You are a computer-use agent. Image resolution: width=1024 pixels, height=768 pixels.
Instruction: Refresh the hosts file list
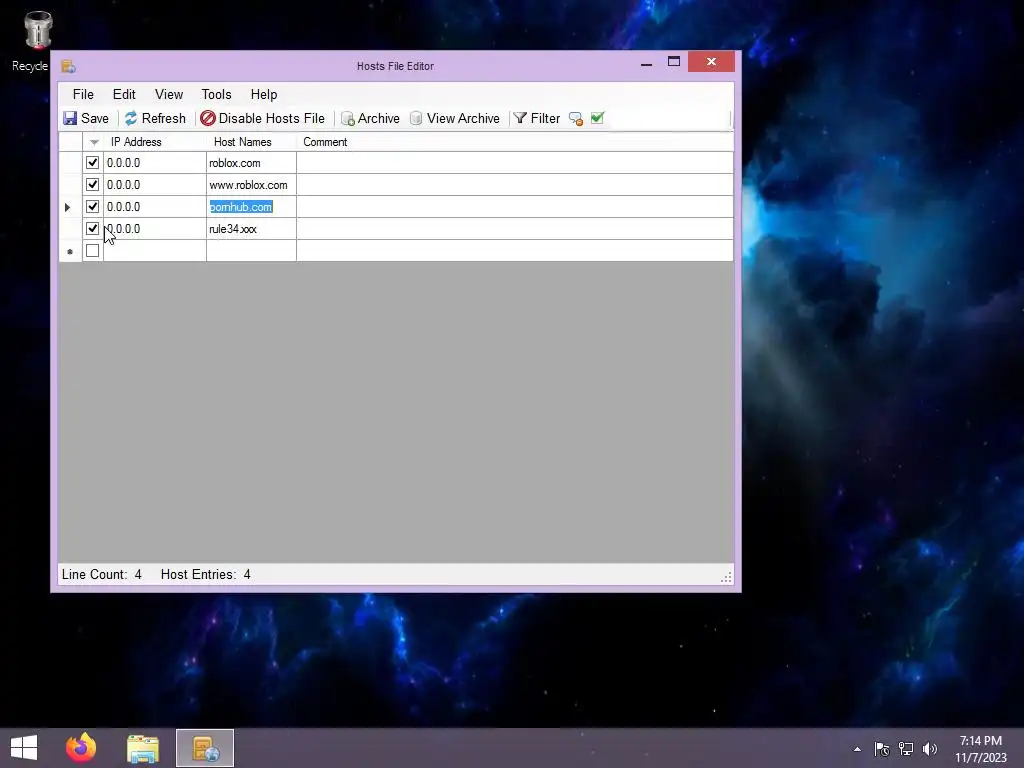click(155, 118)
